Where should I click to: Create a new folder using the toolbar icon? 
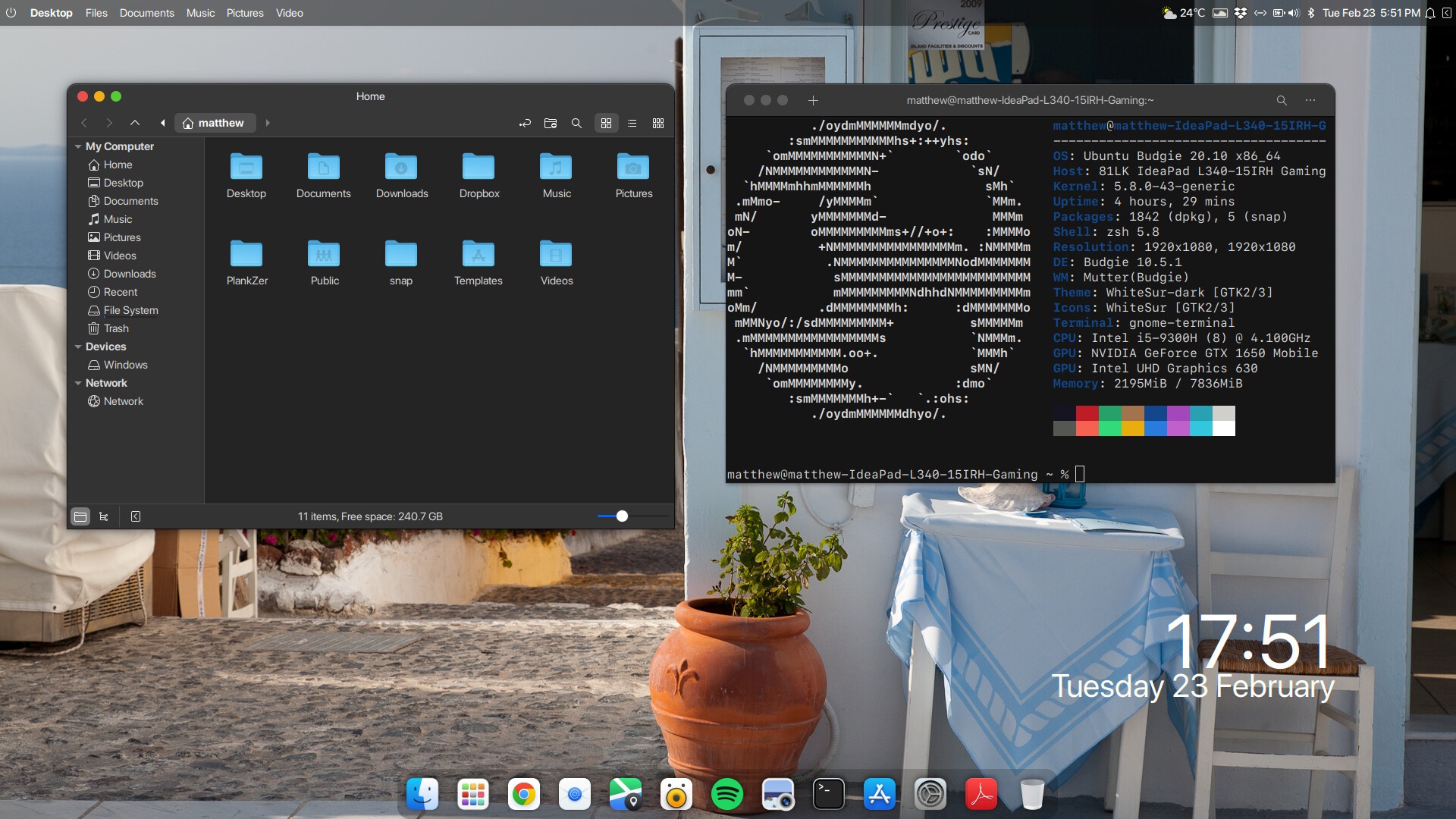(551, 123)
